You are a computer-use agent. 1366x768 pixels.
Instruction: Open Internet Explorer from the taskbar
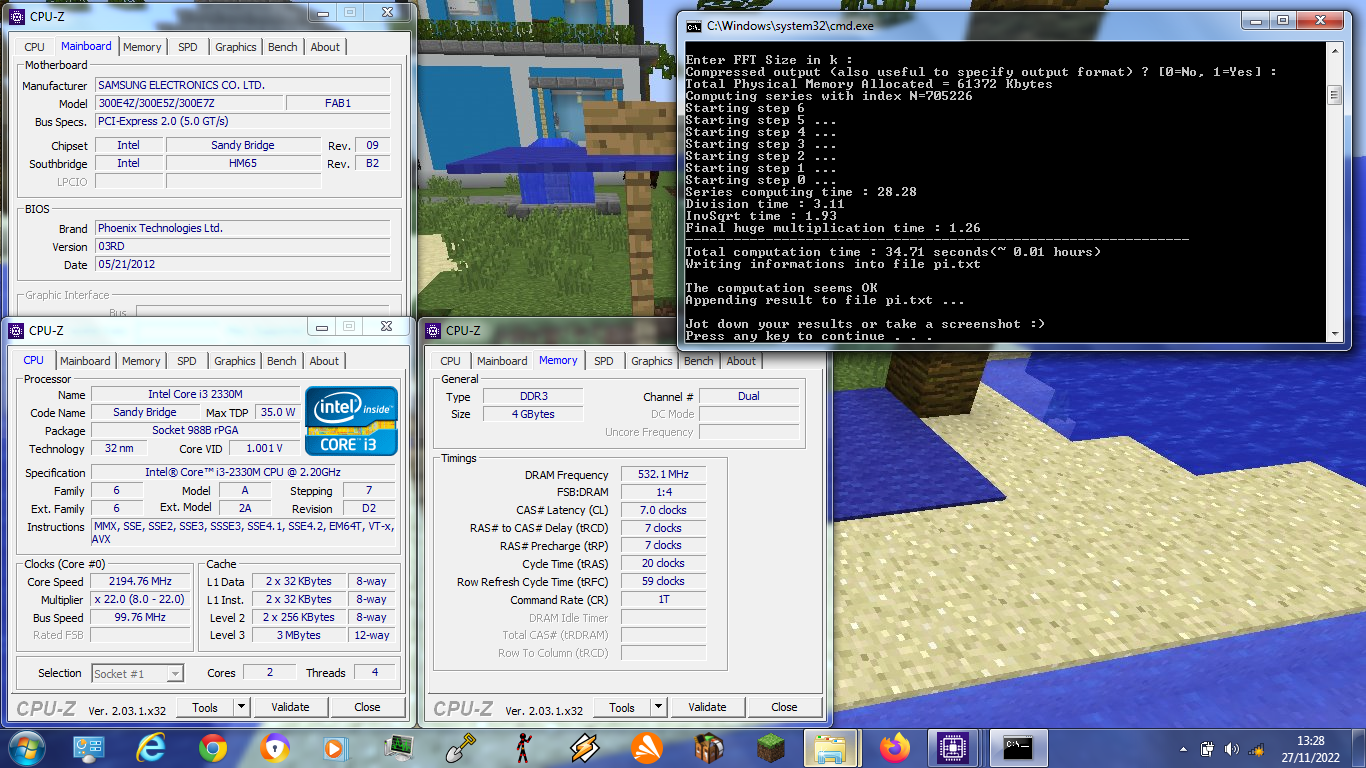pos(151,748)
